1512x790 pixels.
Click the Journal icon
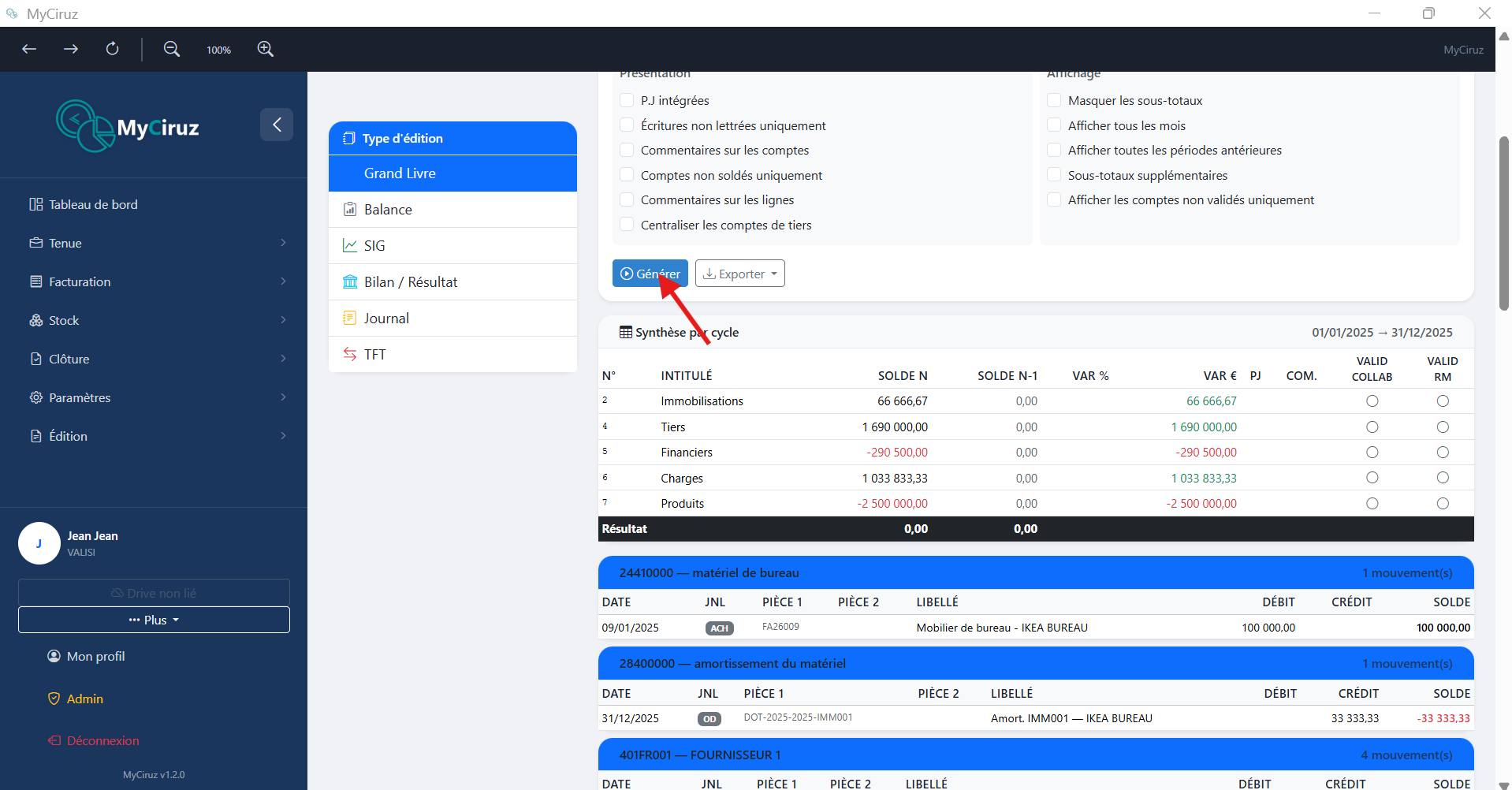tap(350, 318)
